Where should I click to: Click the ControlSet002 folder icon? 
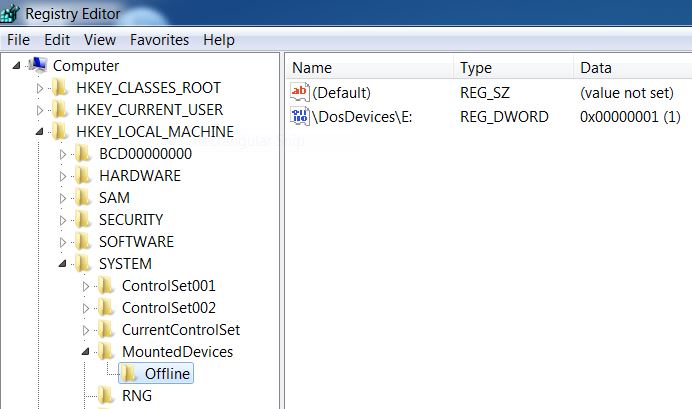click(x=105, y=308)
